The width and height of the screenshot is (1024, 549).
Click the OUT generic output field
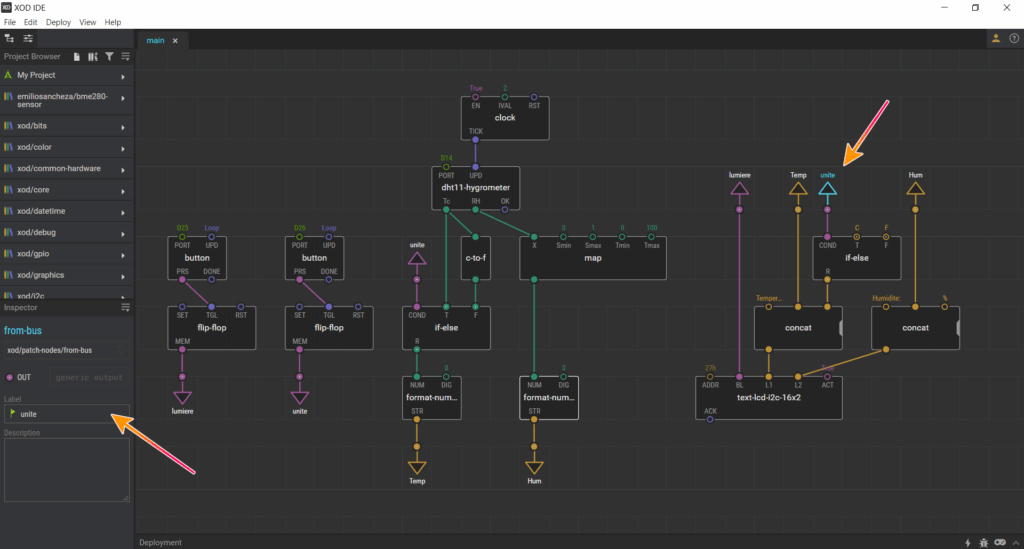pyautogui.click(x=89, y=377)
